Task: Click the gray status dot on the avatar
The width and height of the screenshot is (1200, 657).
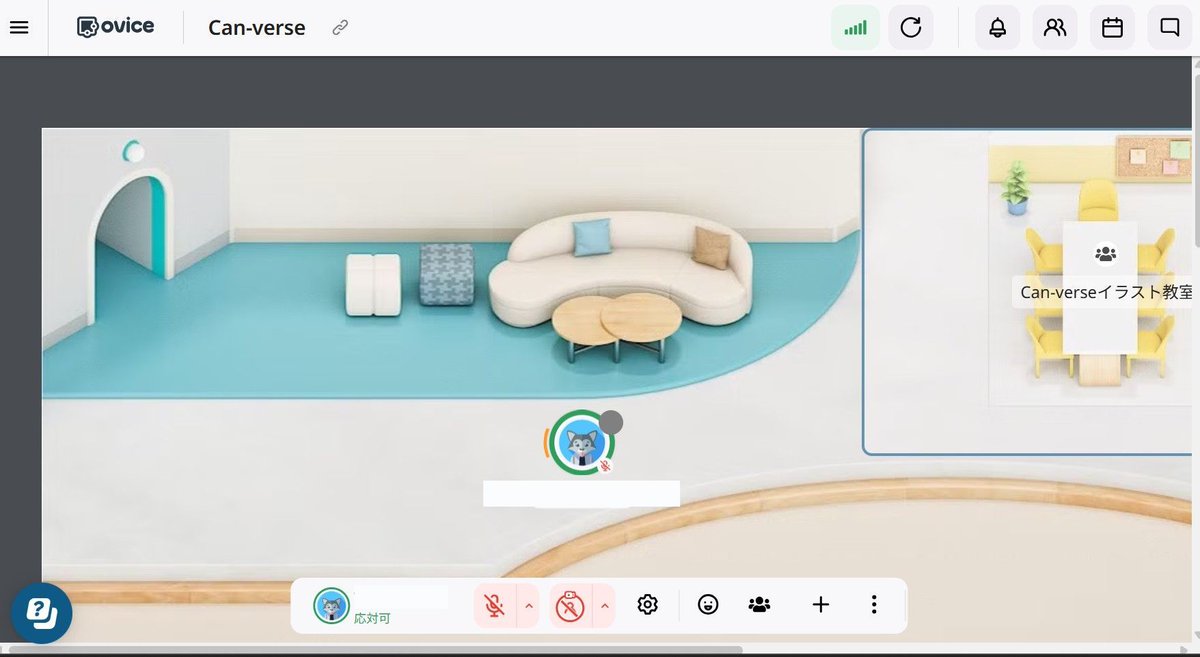Action: pyautogui.click(x=611, y=421)
